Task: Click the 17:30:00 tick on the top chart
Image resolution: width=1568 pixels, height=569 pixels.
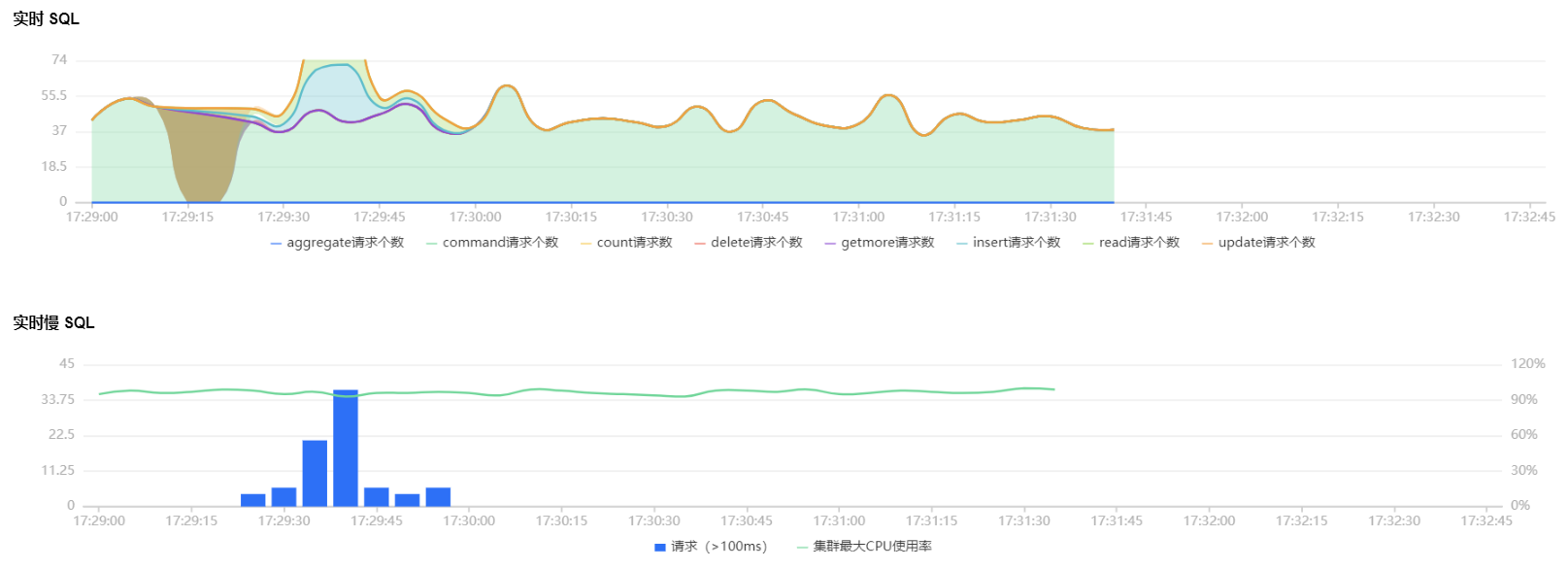Action: [x=475, y=217]
